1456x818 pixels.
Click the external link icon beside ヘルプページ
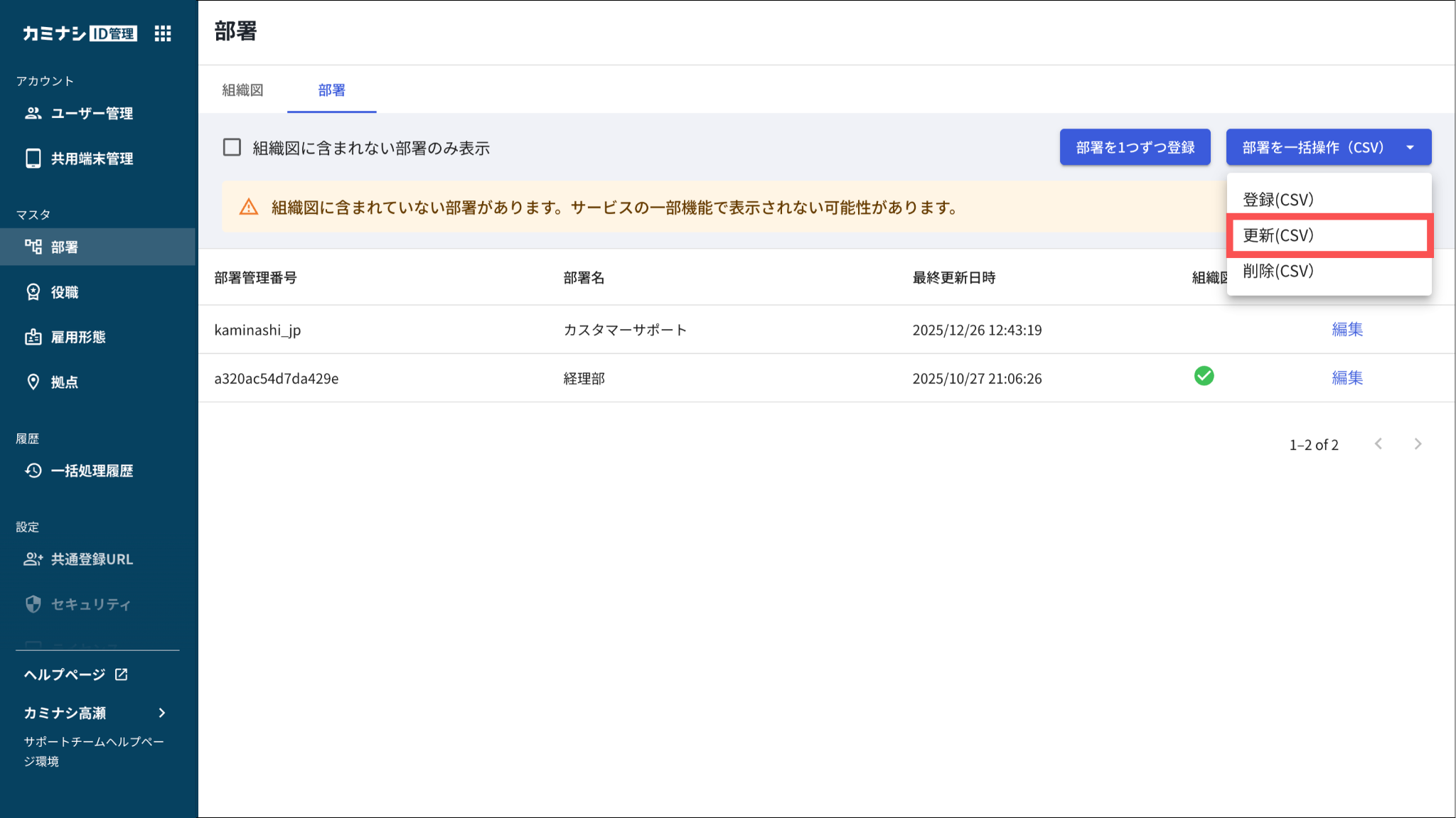click(x=122, y=674)
